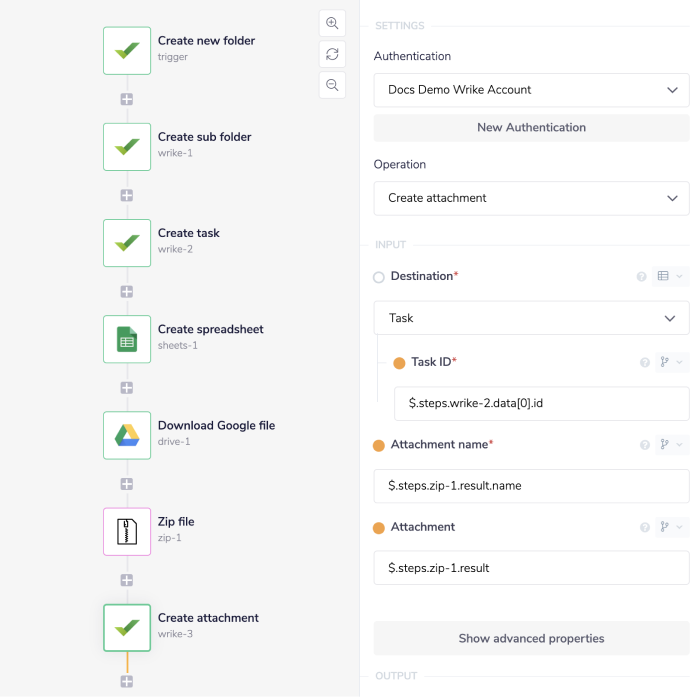Click the refresh canvas icon

tap(332, 54)
